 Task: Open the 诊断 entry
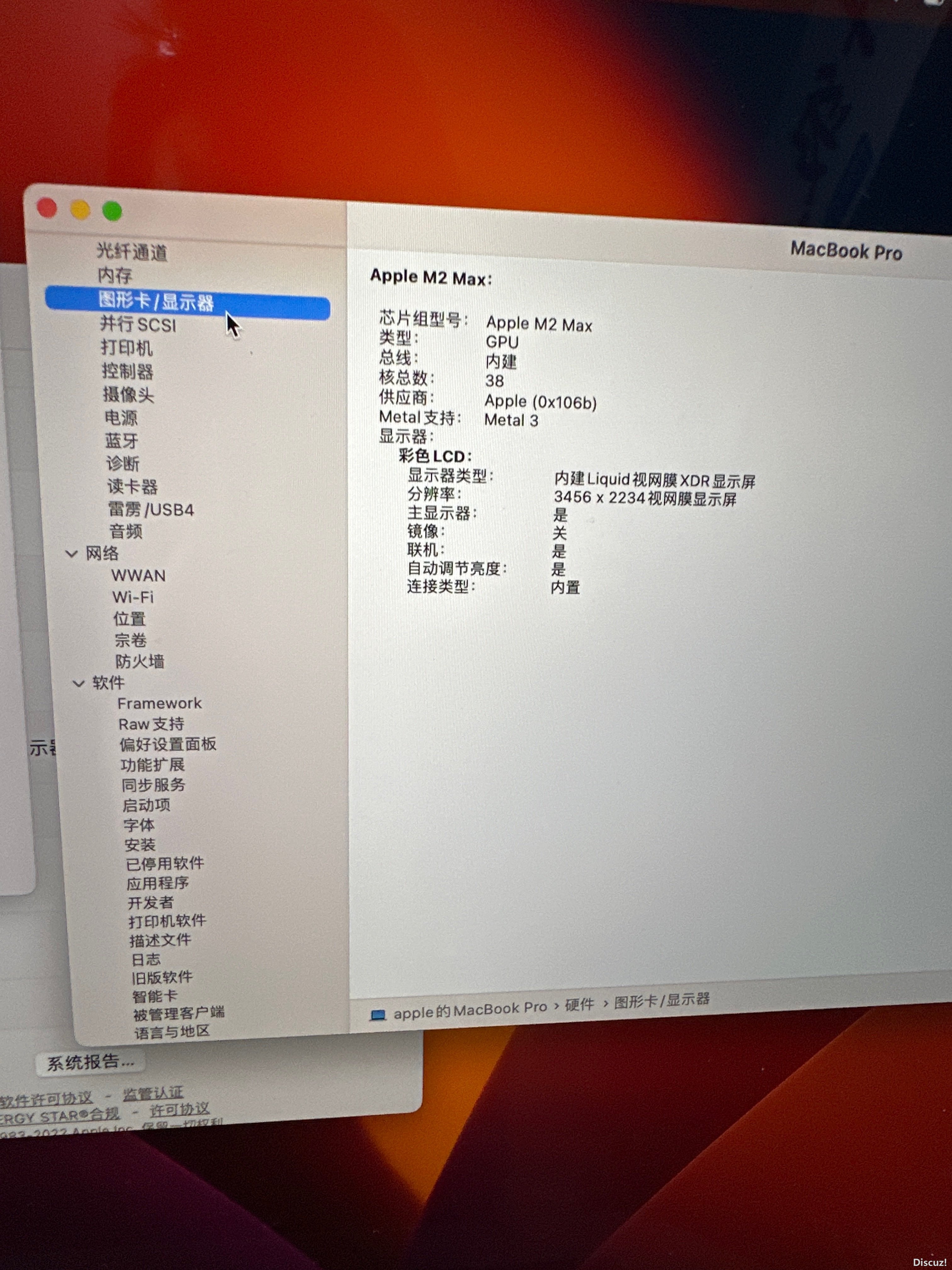(123, 463)
